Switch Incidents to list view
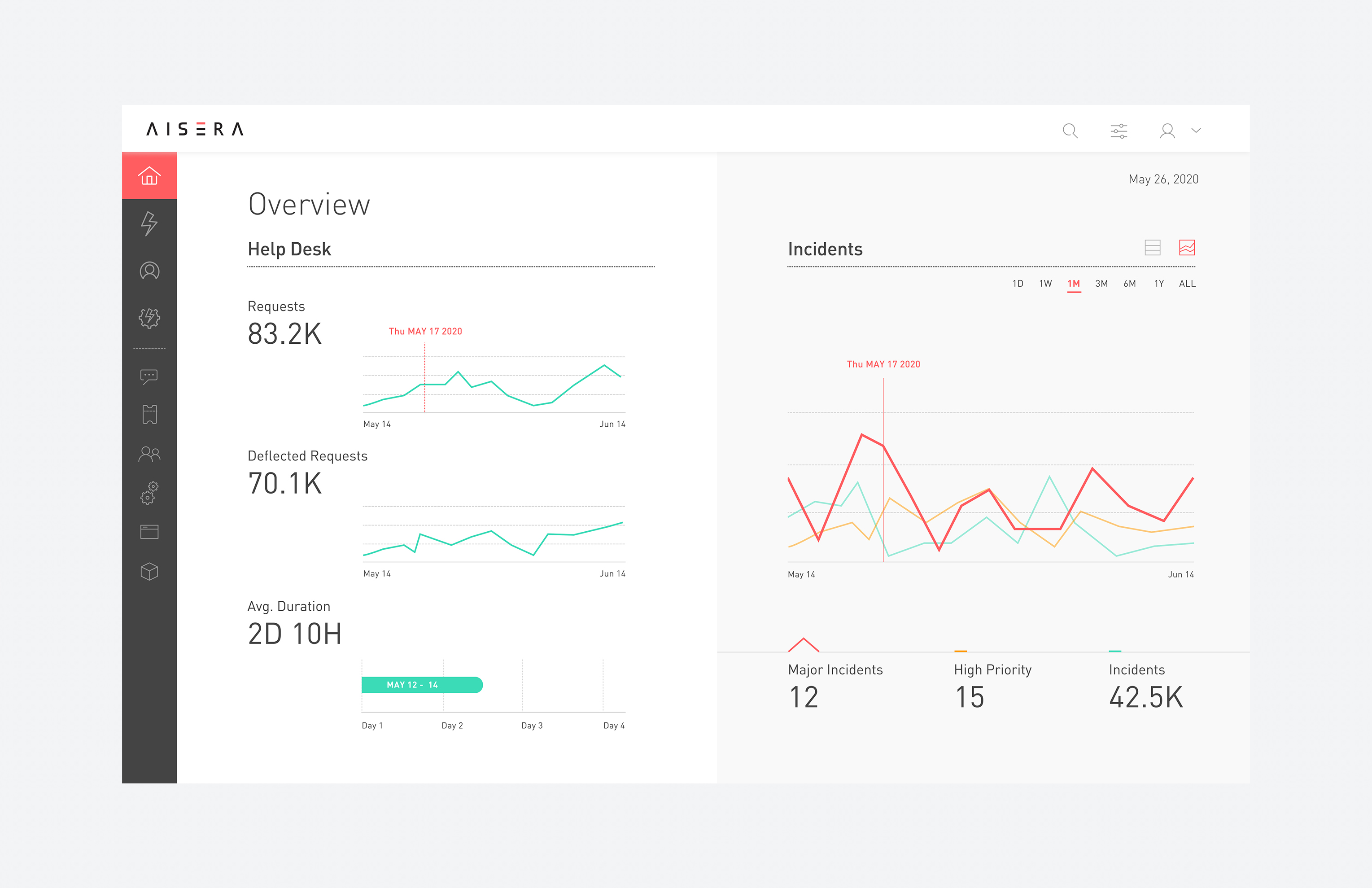 (1152, 248)
